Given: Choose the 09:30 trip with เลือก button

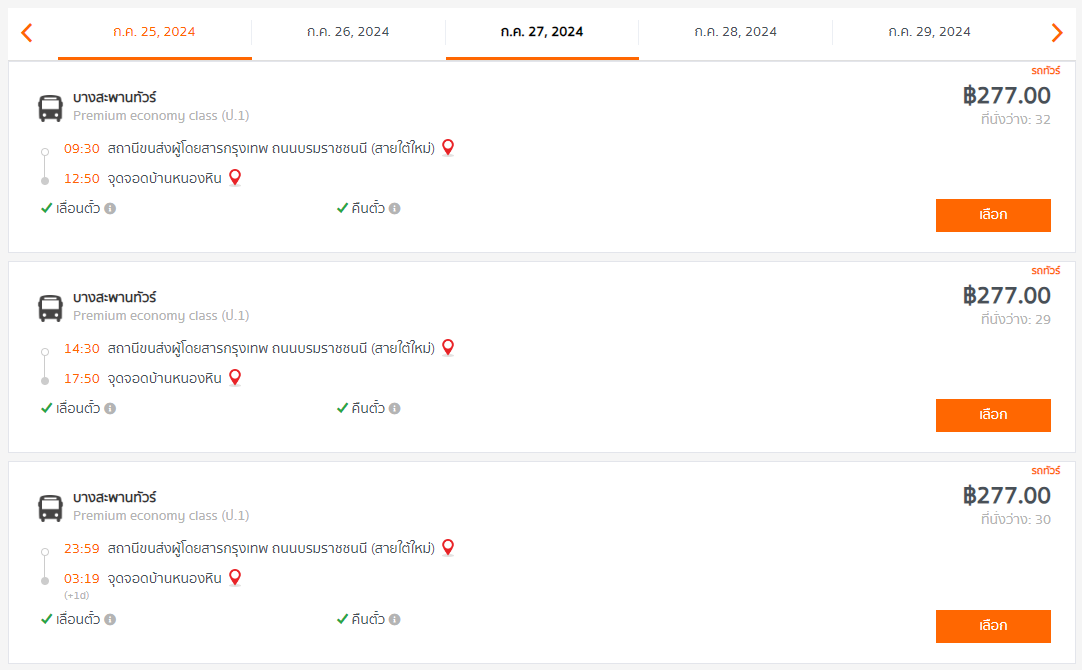Looking at the screenshot, I should pyautogui.click(x=993, y=215).
